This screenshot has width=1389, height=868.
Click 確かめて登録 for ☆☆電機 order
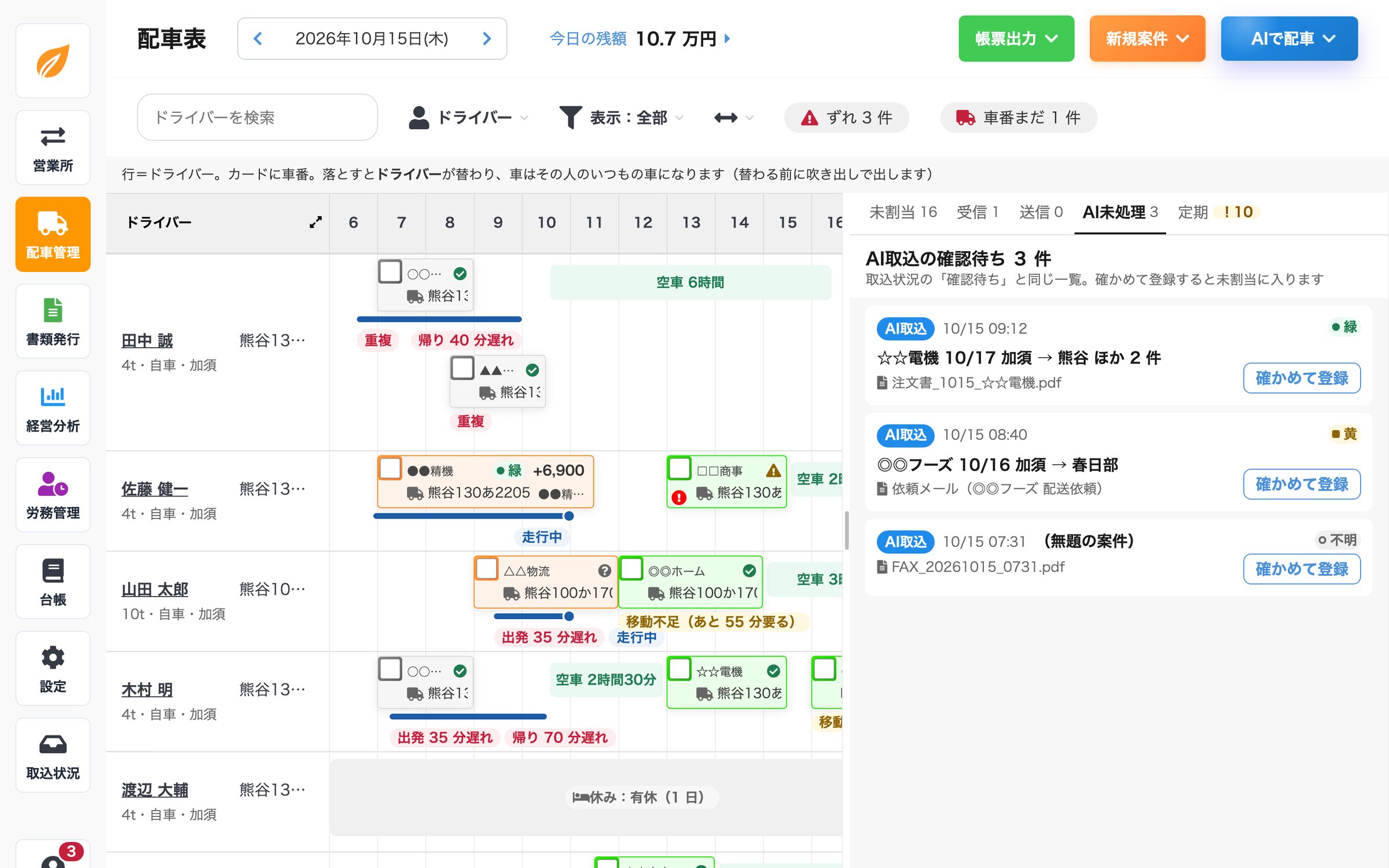tap(1302, 378)
